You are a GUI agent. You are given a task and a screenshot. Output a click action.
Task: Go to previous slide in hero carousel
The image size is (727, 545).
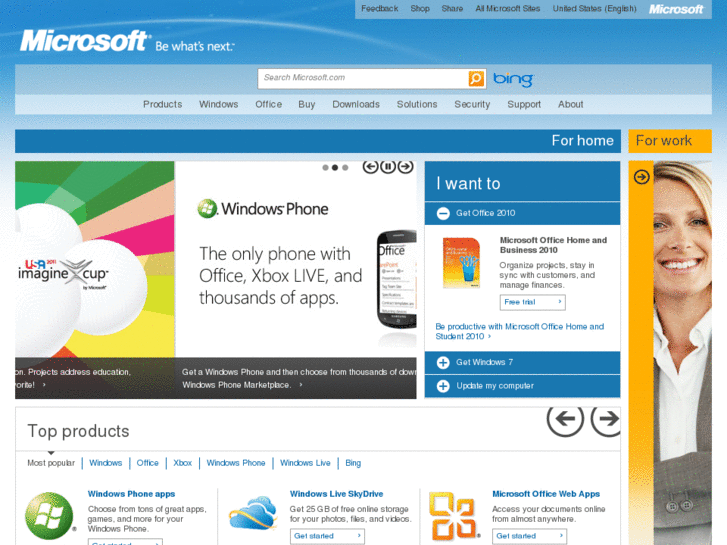pos(370,166)
